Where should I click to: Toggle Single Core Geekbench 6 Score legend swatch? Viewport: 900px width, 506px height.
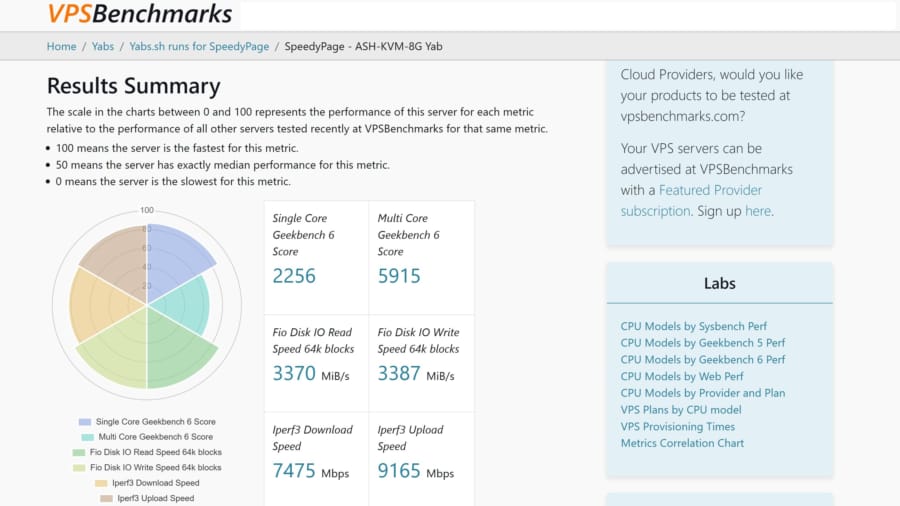[85, 422]
